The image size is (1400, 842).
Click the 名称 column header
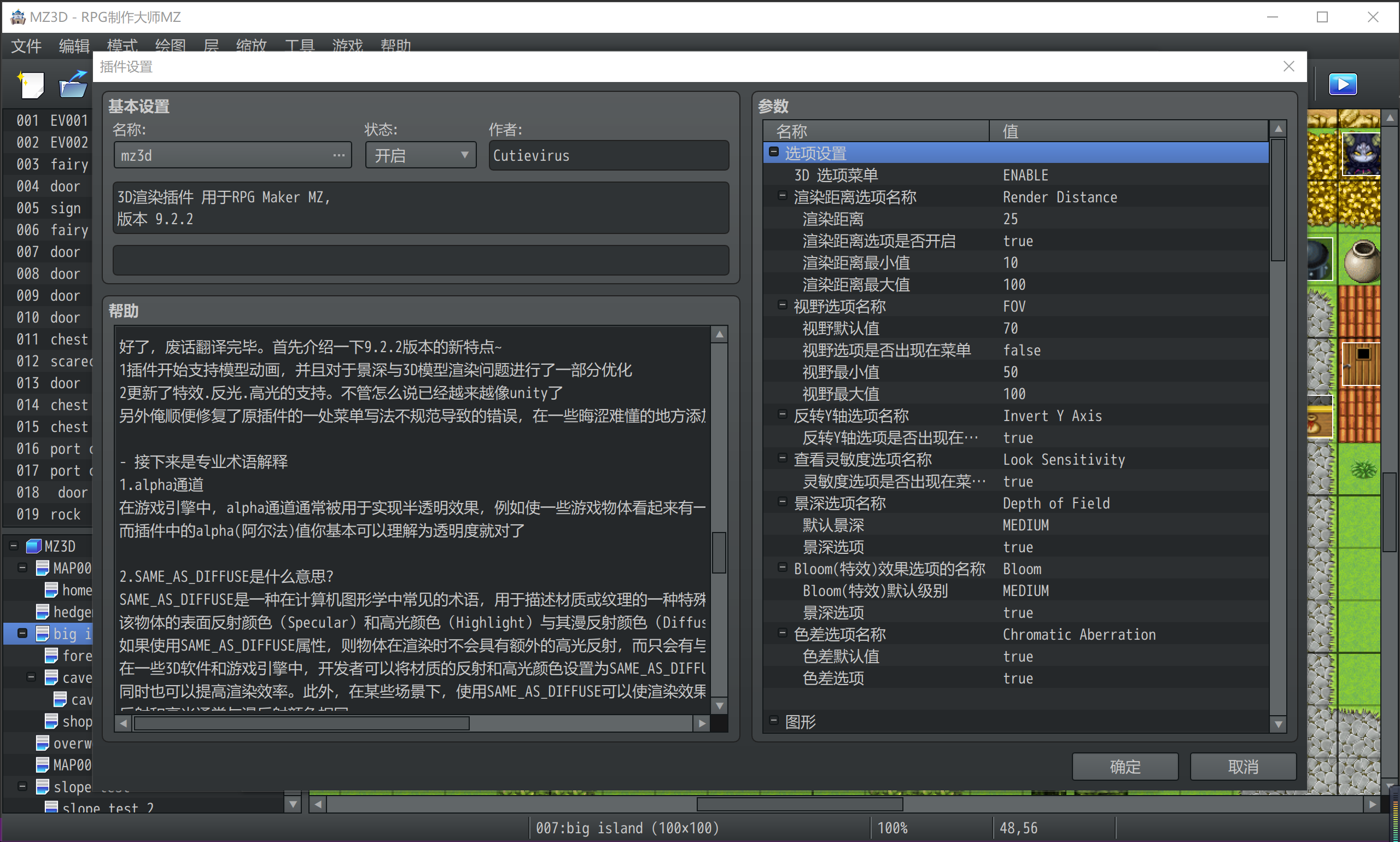(x=876, y=131)
